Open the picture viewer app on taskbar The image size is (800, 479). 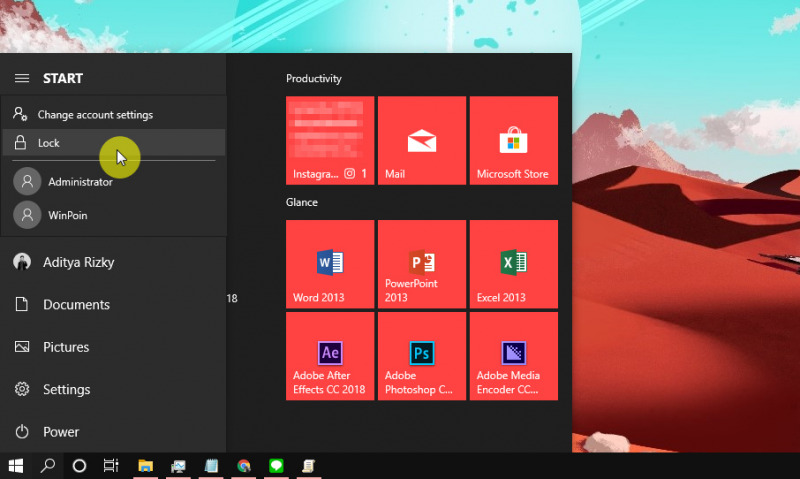178,466
